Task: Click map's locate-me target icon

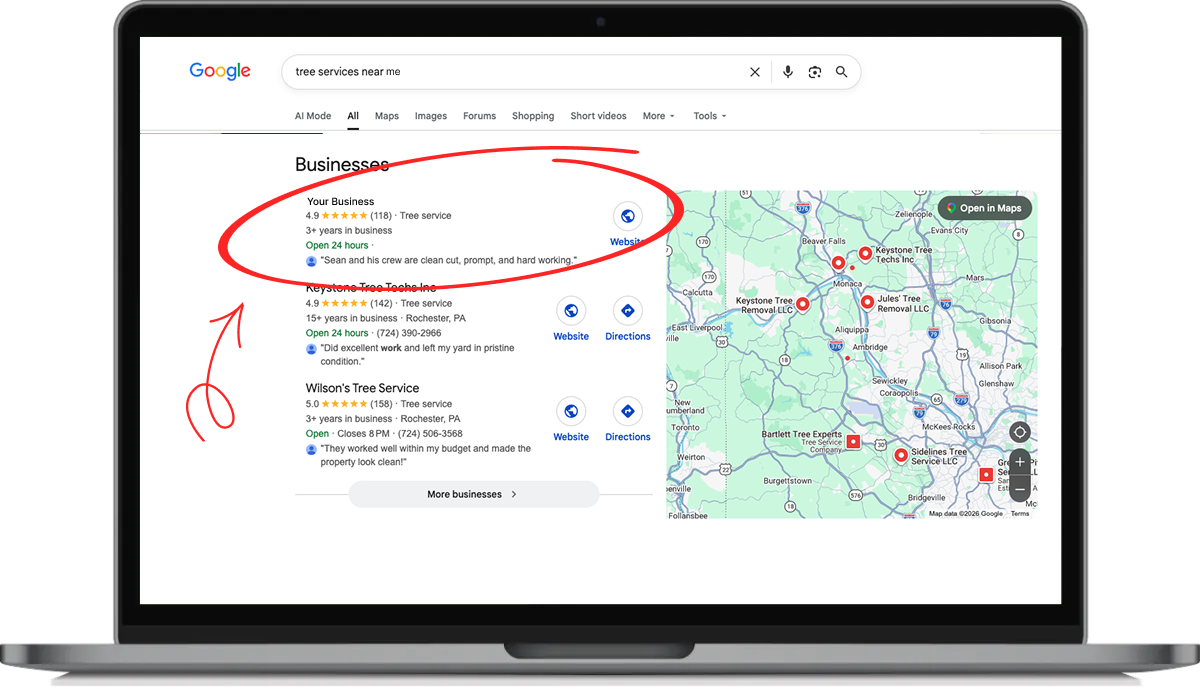Action: tap(1019, 433)
